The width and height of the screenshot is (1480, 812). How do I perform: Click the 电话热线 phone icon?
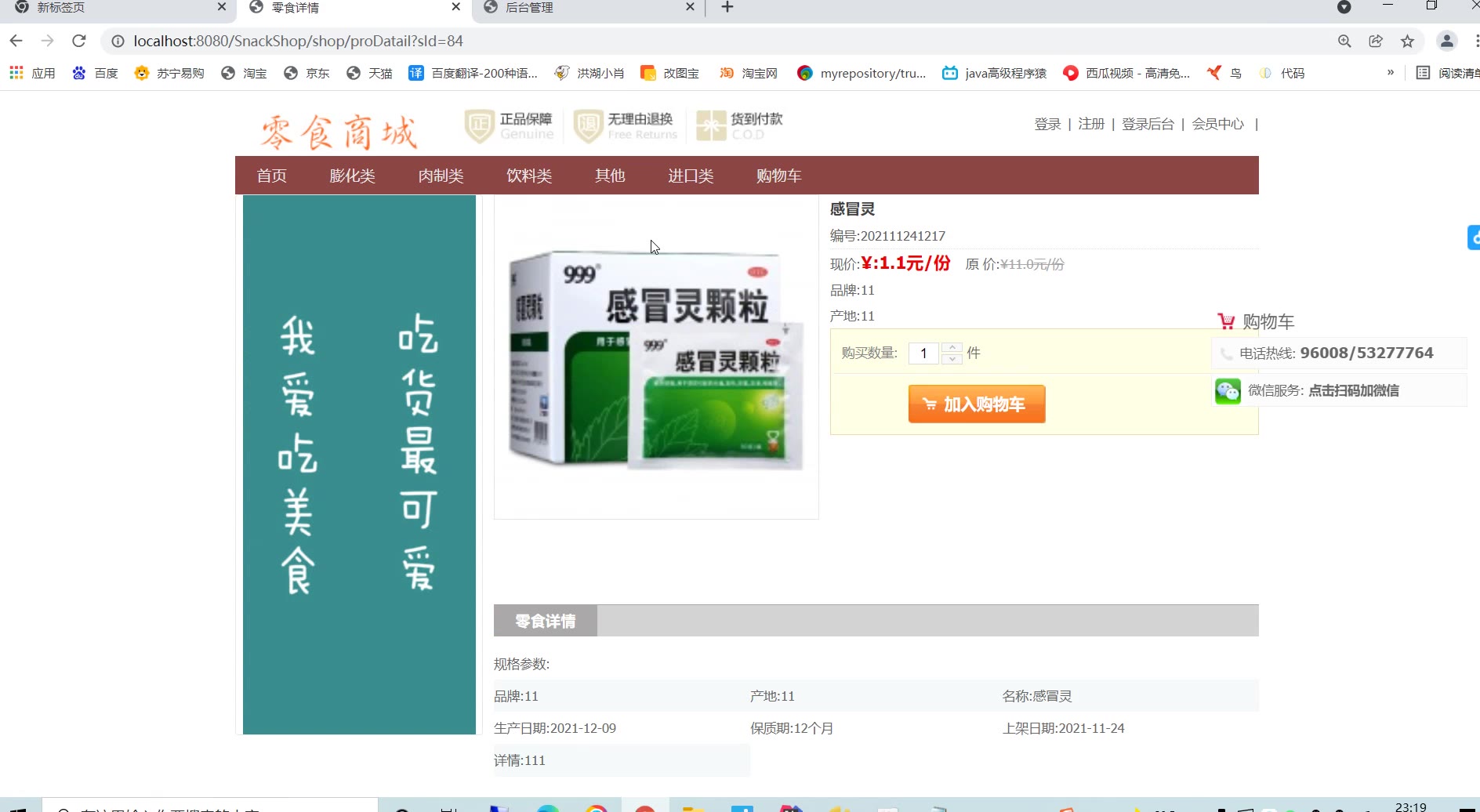pyautogui.click(x=1226, y=353)
